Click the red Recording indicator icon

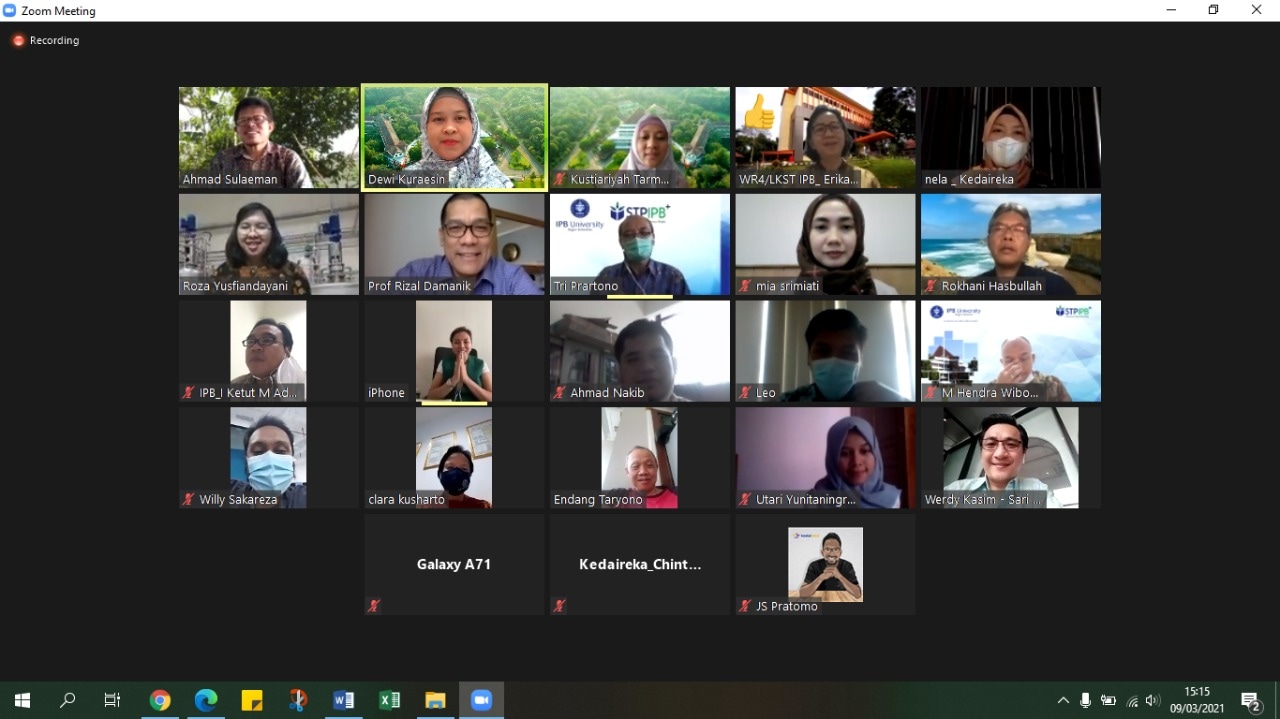[18, 41]
